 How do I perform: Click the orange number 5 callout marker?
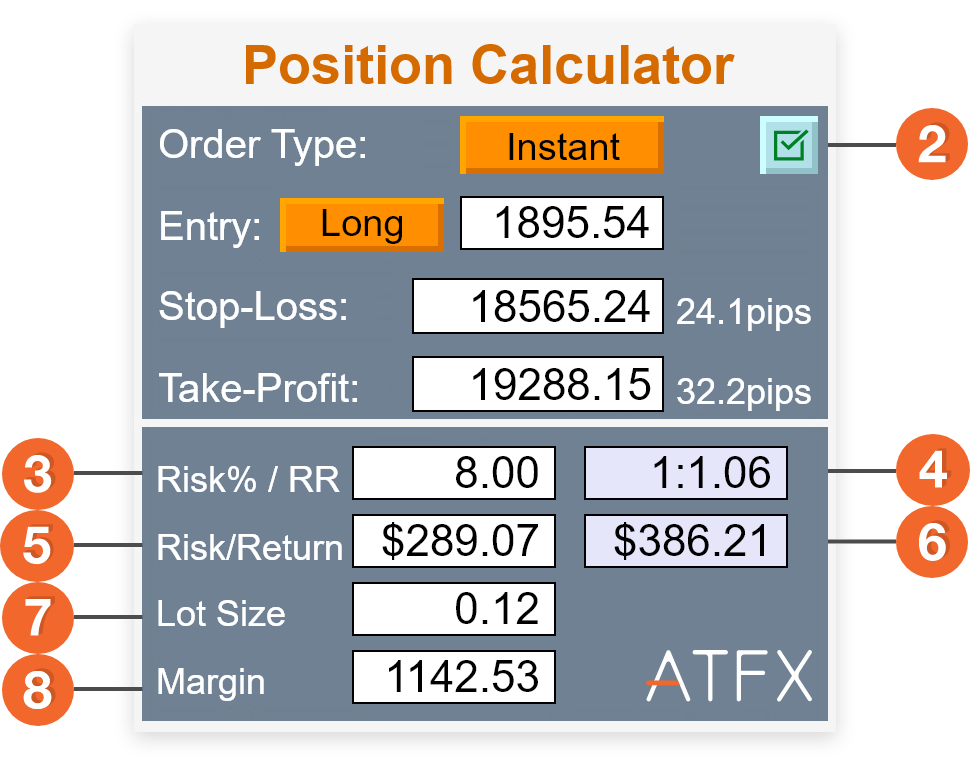37,545
